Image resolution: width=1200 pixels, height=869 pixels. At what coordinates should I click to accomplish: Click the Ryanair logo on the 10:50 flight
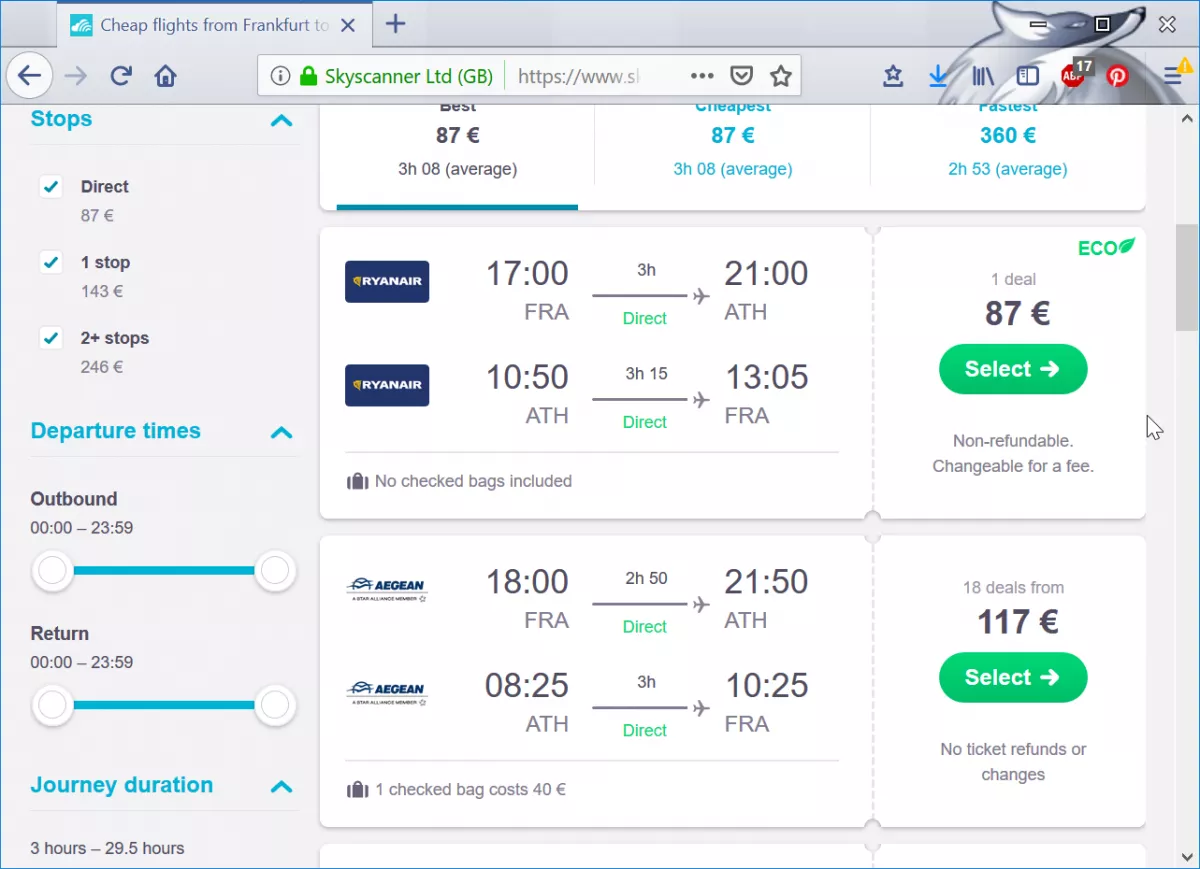[x=387, y=385]
